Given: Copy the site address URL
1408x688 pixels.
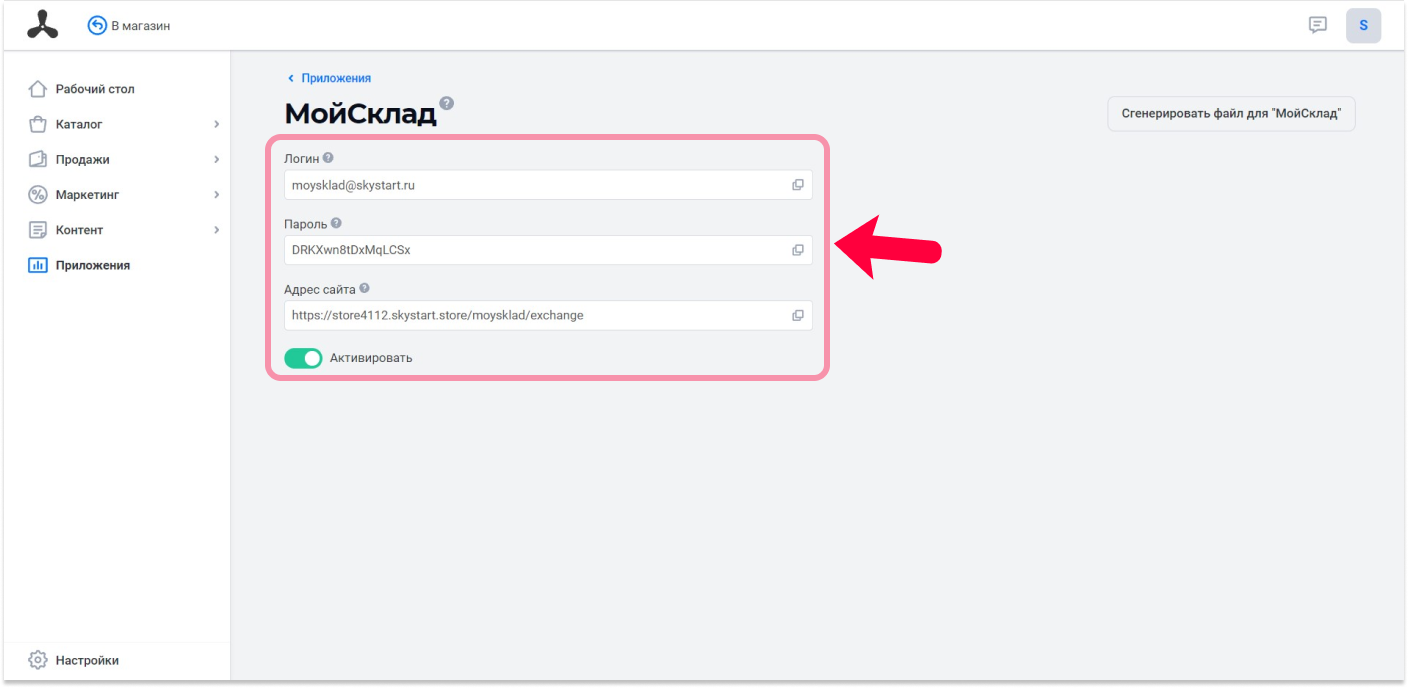Looking at the screenshot, I should pyautogui.click(x=798, y=315).
